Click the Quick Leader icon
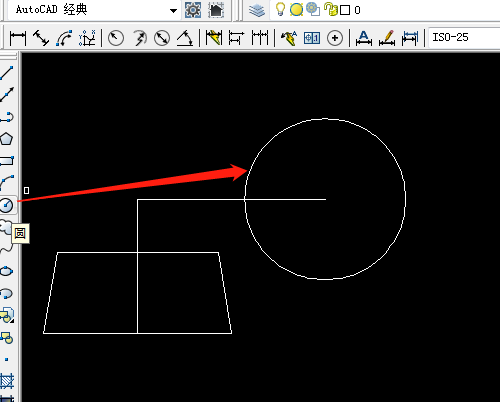500x402 pixels. pos(289,38)
